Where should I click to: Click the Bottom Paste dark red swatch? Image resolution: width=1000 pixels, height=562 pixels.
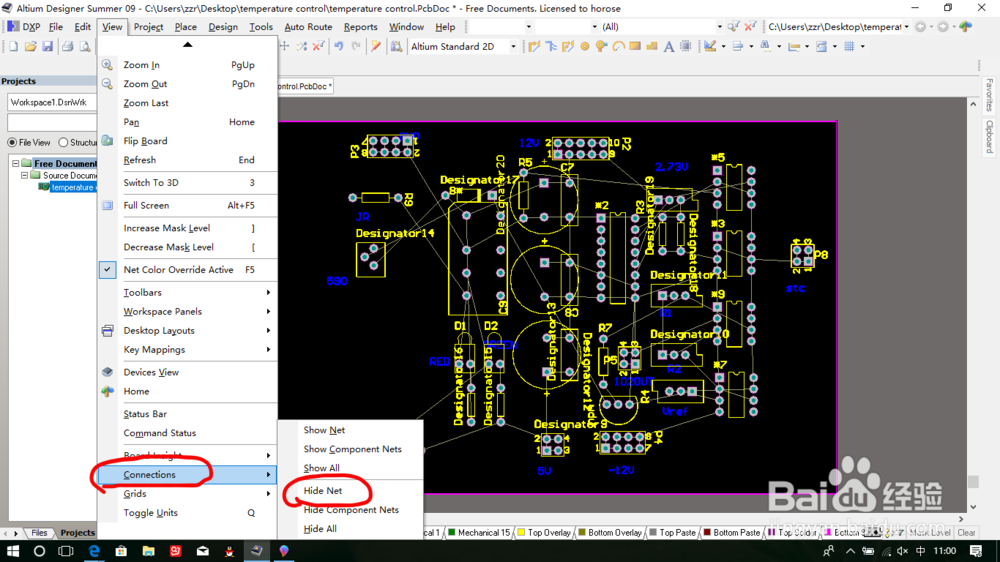point(707,533)
